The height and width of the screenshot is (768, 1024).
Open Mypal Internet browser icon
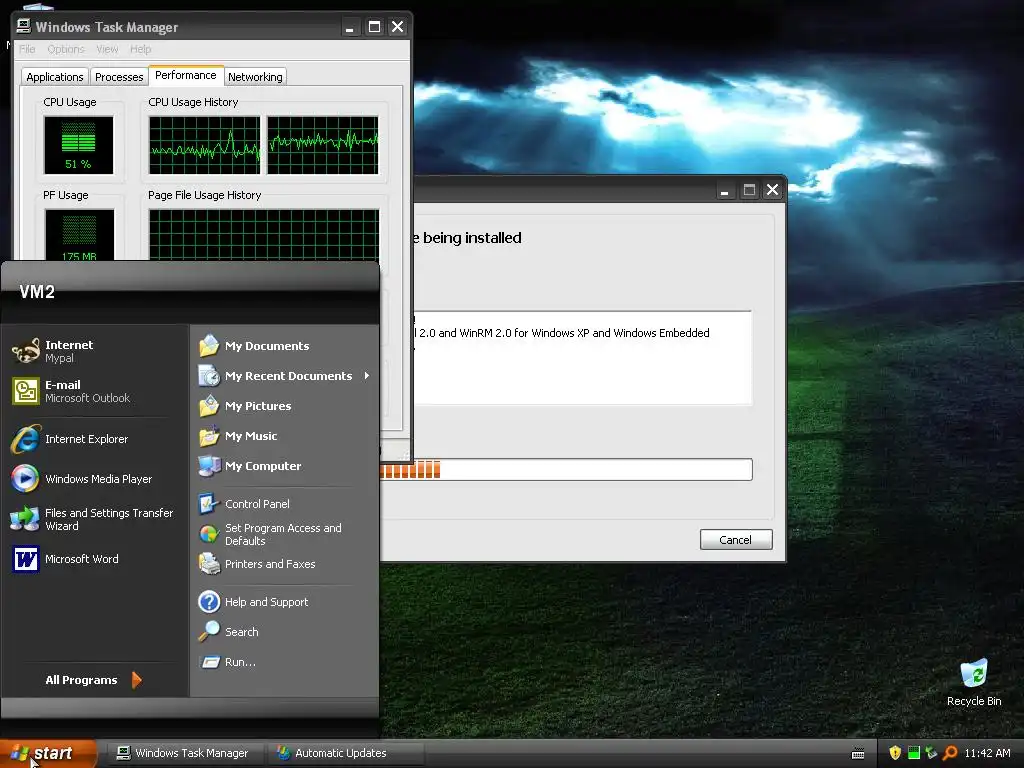[26, 351]
